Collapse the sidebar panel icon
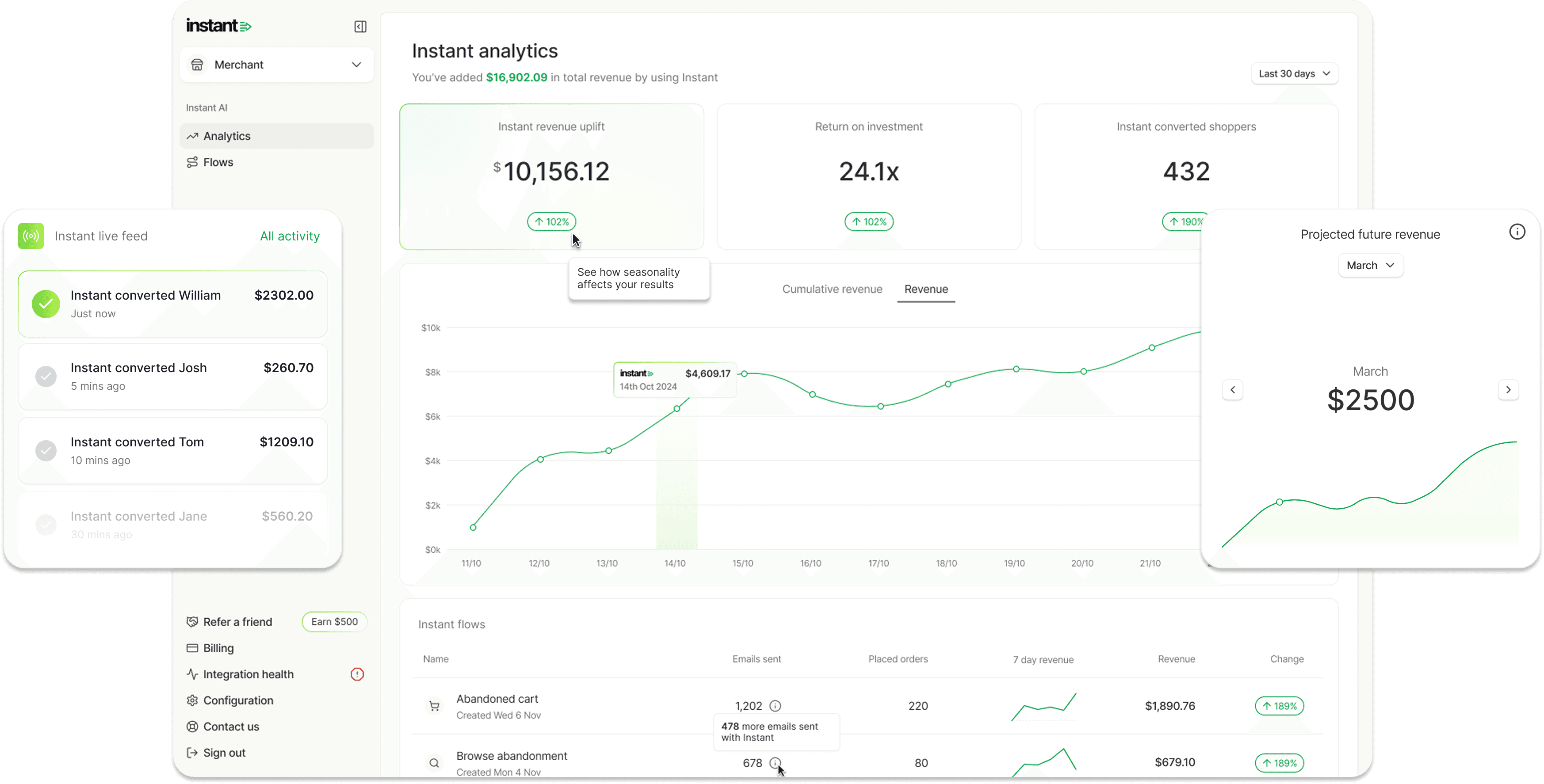This screenshot has width=1544, height=784. 360,27
